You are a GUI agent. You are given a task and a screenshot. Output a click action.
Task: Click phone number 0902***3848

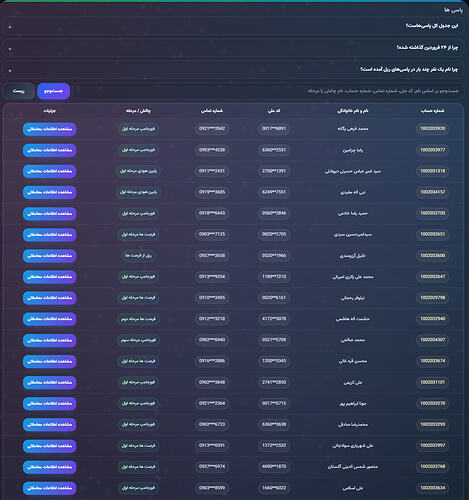(x=212, y=382)
